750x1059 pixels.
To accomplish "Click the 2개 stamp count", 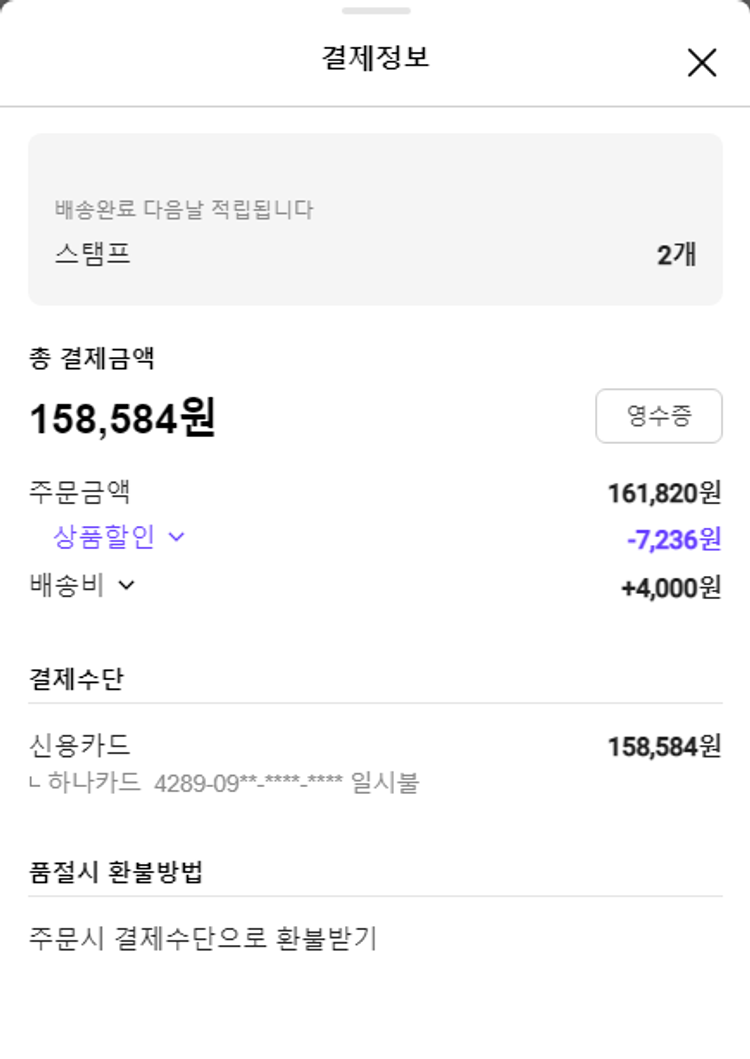I will 676,255.
